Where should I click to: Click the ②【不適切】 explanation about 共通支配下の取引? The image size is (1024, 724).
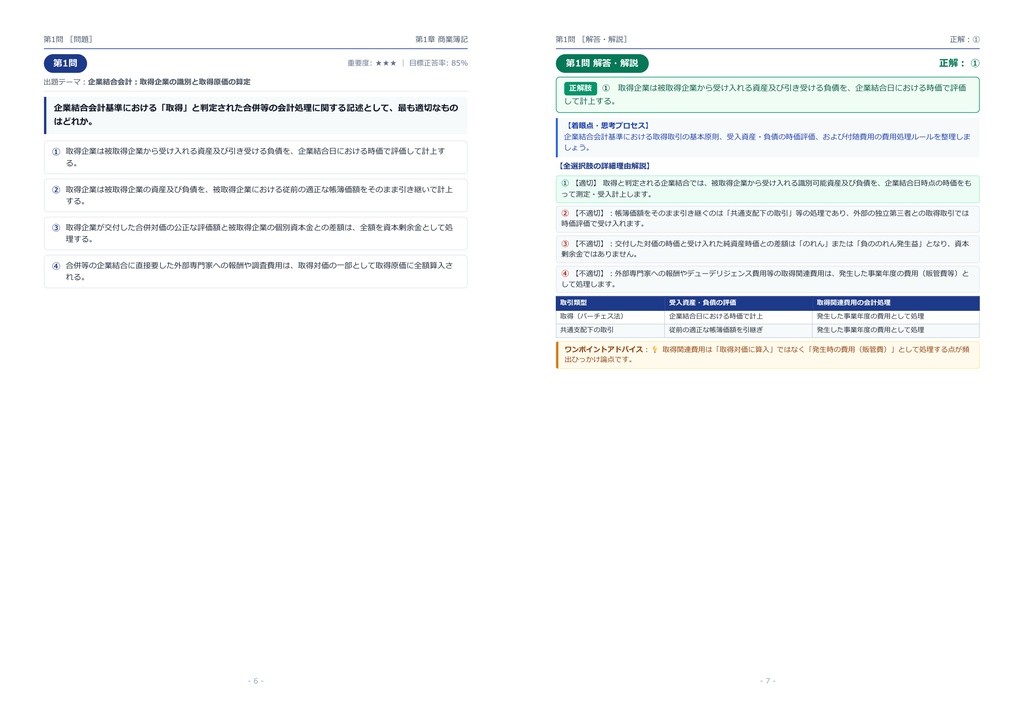coord(767,218)
